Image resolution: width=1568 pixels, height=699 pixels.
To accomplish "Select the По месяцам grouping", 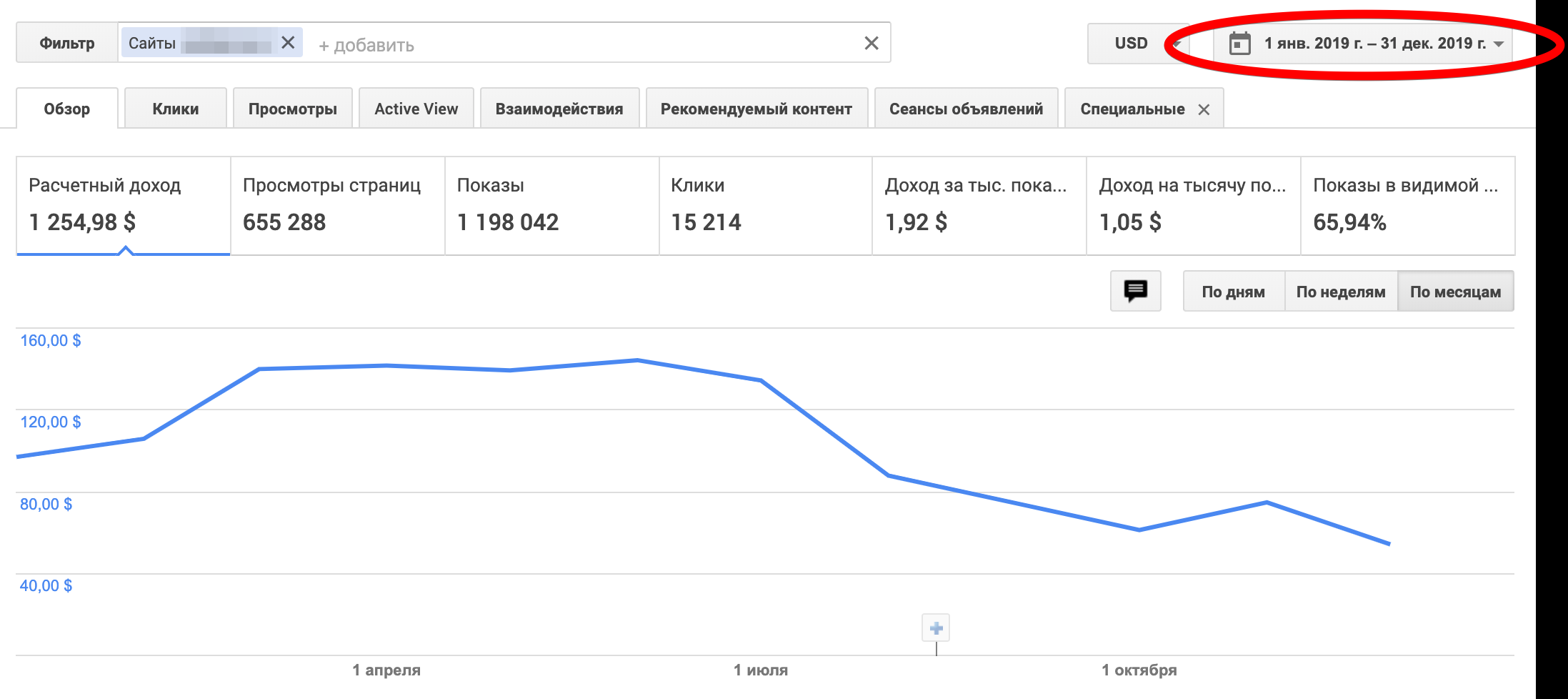I will [x=1455, y=292].
